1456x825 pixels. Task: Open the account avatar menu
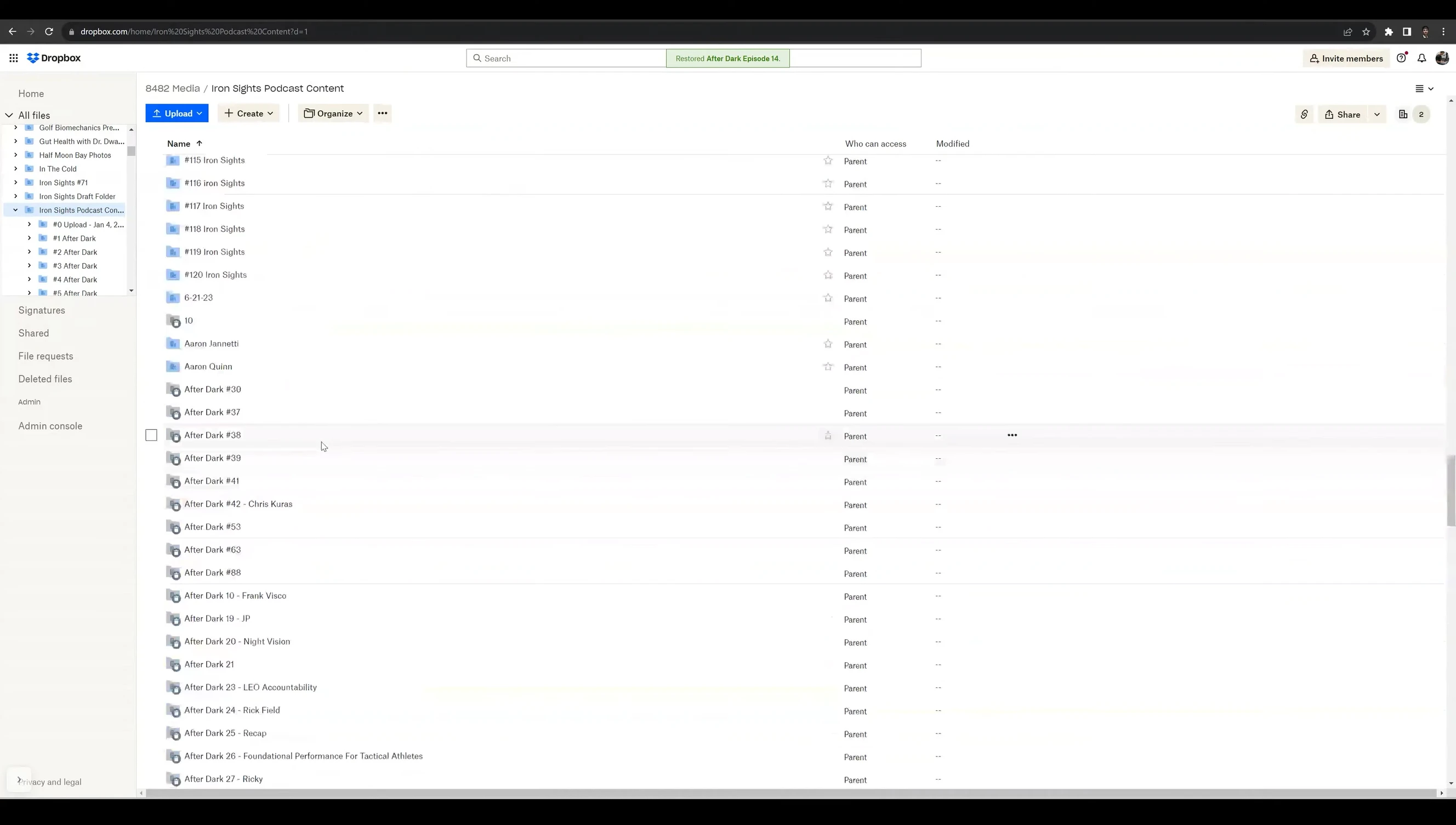(x=1442, y=58)
